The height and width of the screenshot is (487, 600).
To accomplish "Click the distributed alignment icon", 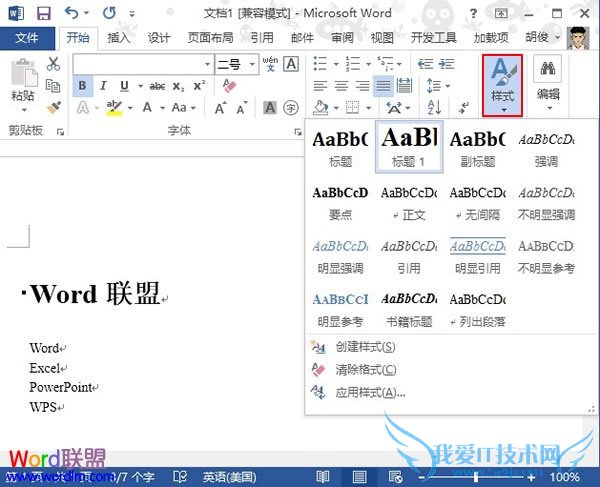I will (x=404, y=86).
